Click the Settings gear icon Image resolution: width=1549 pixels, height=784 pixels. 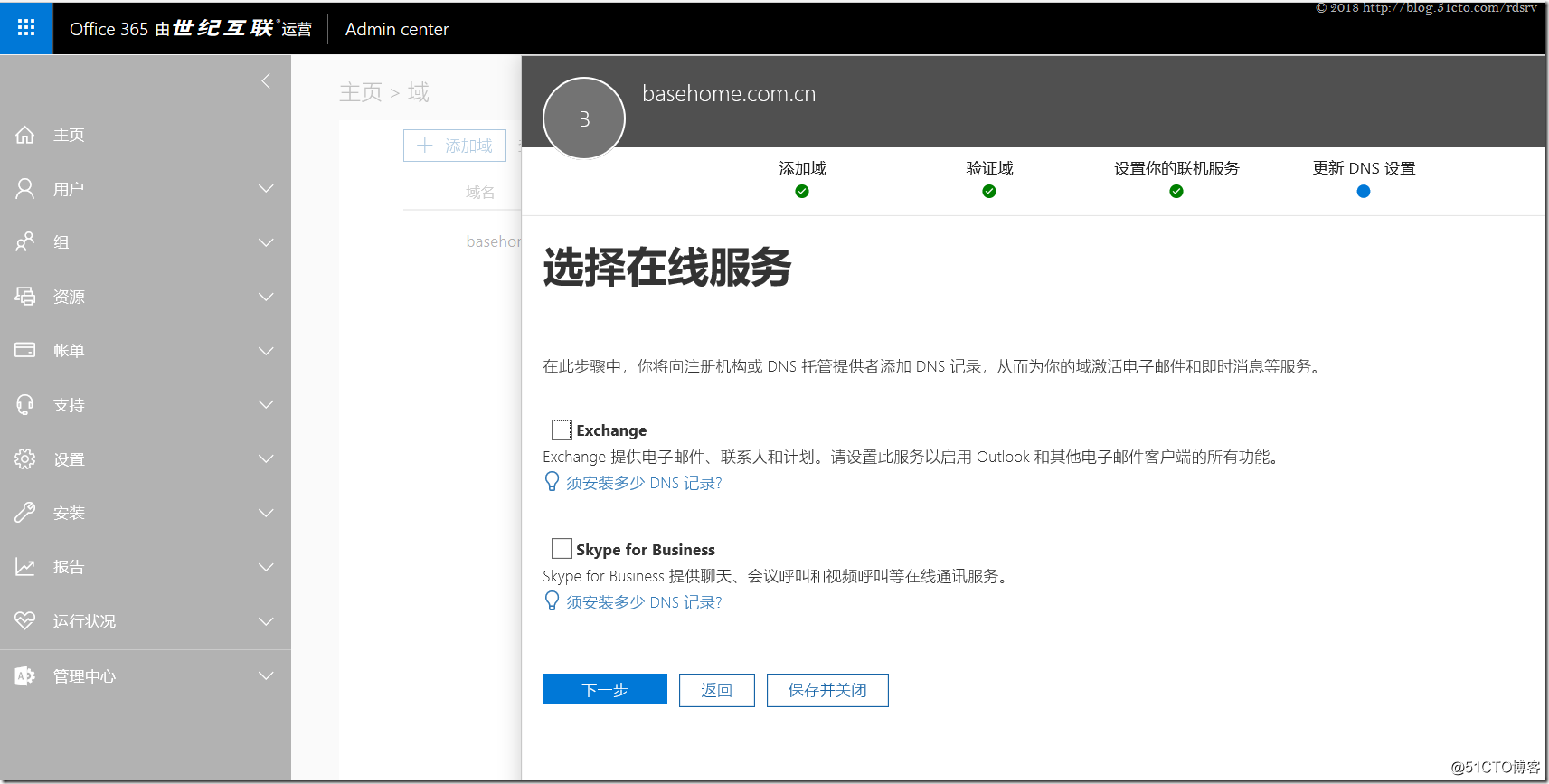25,458
